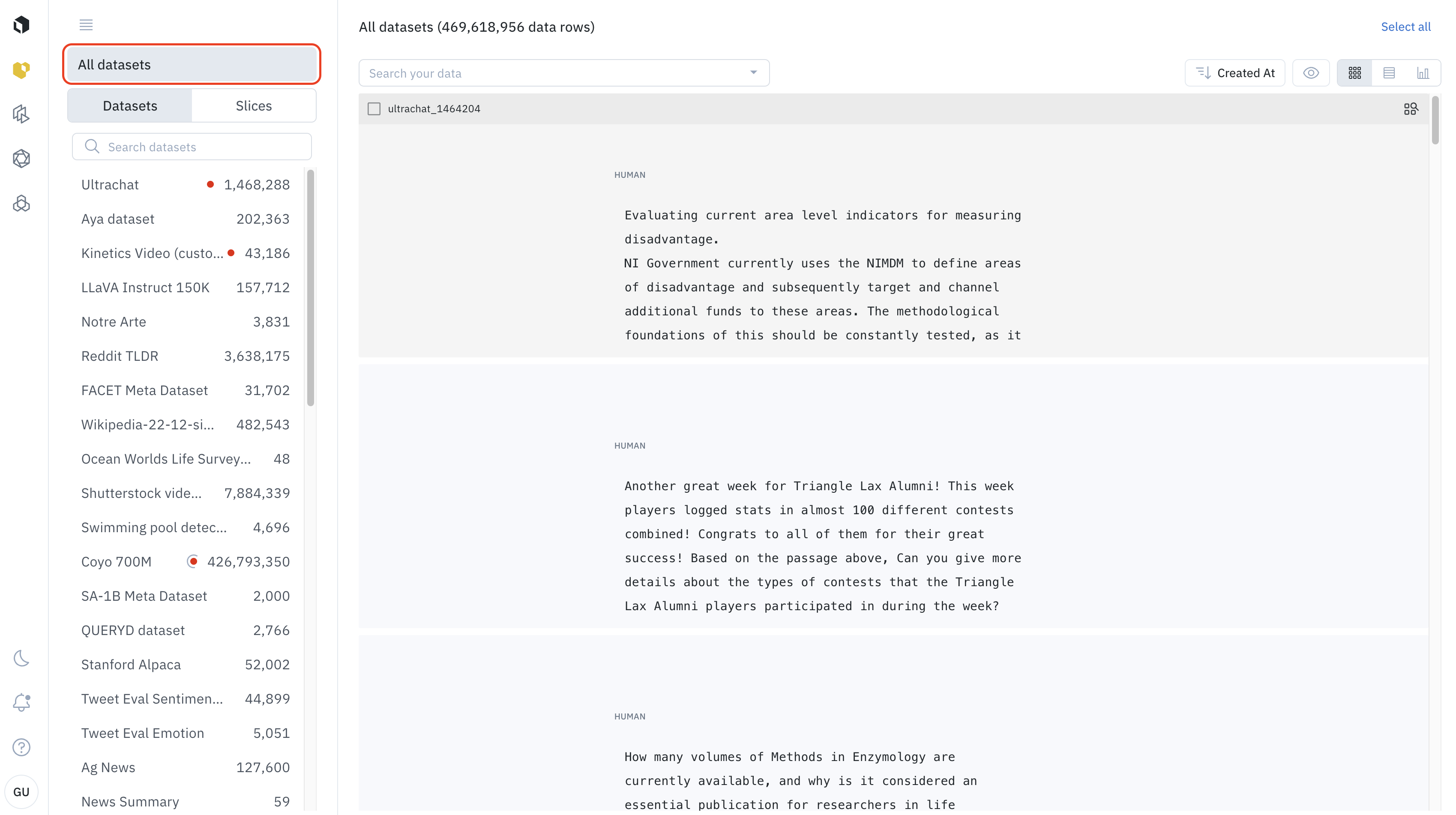Click the Search datasets input field
This screenshot has width=1456, height=815.
tap(192, 146)
